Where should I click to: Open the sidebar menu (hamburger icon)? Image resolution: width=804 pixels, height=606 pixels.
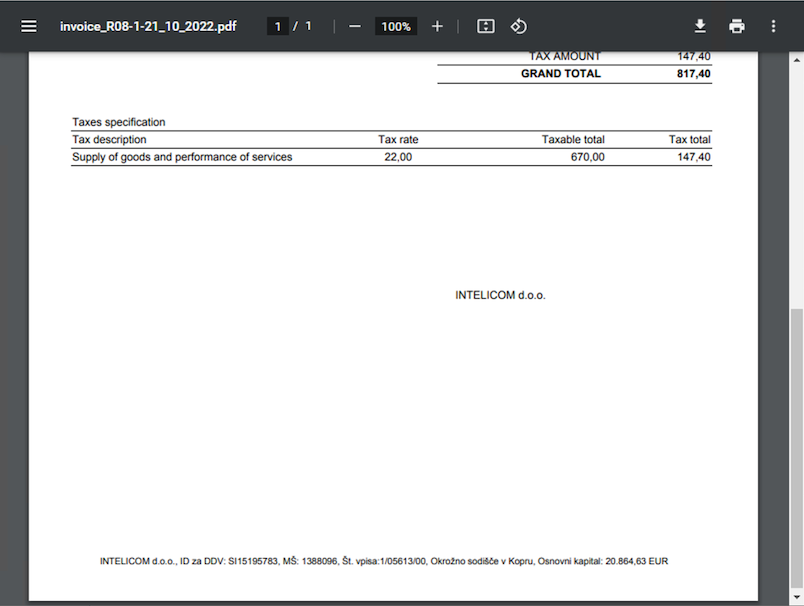(x=29, y=26)
